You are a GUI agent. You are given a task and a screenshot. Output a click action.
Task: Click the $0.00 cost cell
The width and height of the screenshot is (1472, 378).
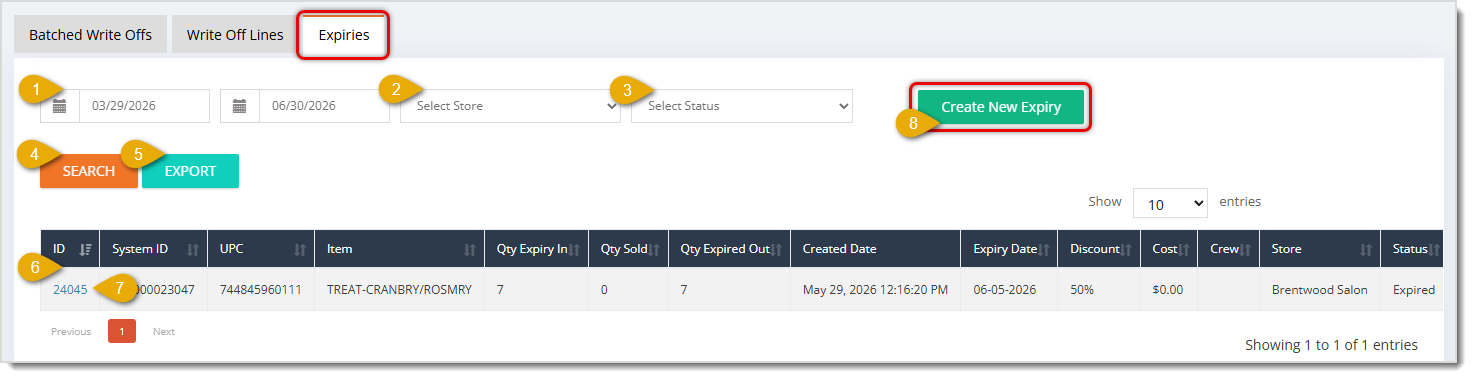[x=1168, y=290]
